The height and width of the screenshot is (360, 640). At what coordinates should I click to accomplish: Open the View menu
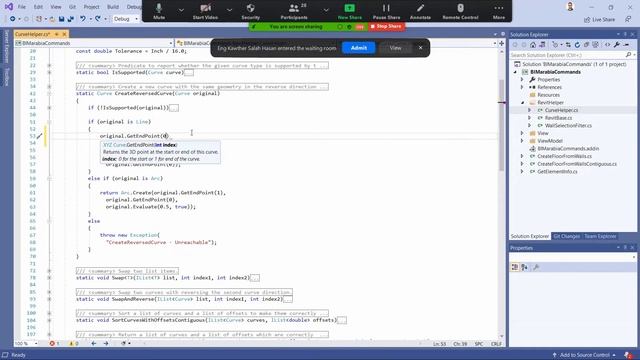pos(56,7)
